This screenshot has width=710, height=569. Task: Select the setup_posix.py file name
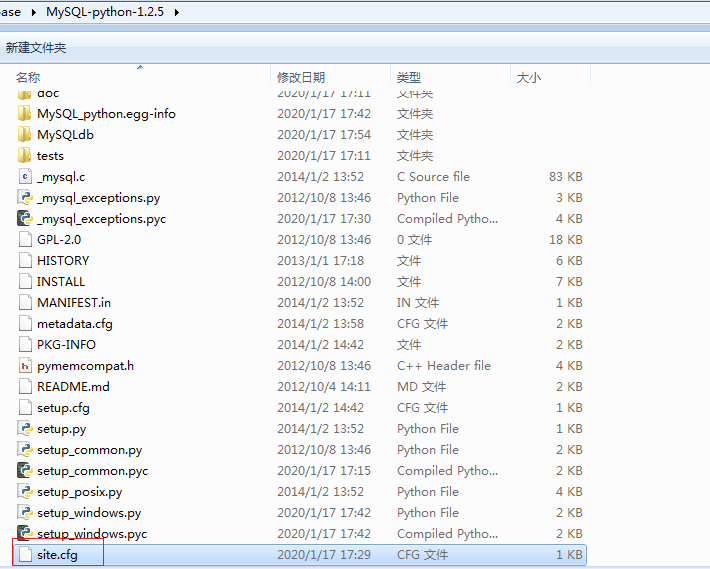coord(80,492)
